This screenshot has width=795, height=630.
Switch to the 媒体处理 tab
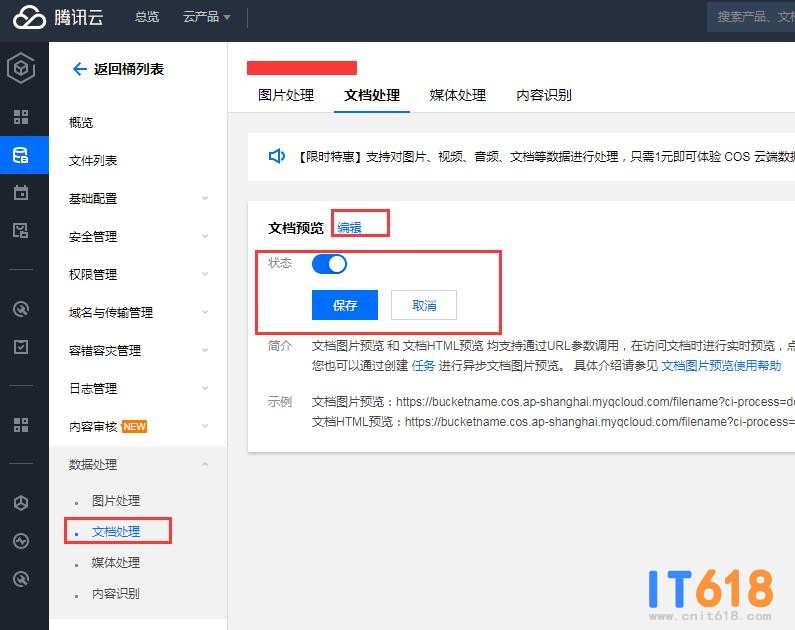457,95
